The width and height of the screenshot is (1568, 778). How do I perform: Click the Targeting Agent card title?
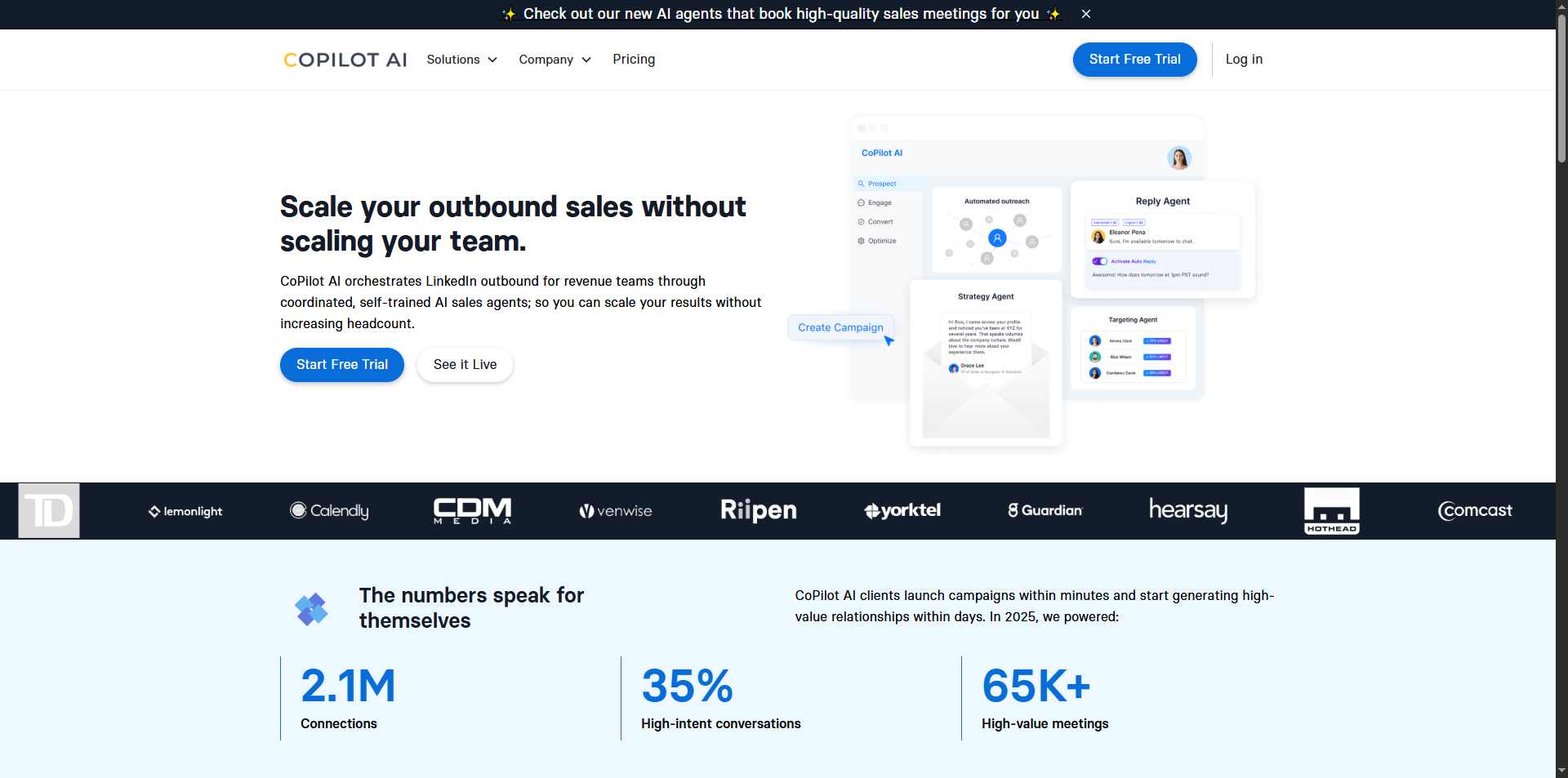click(1133, 320)
